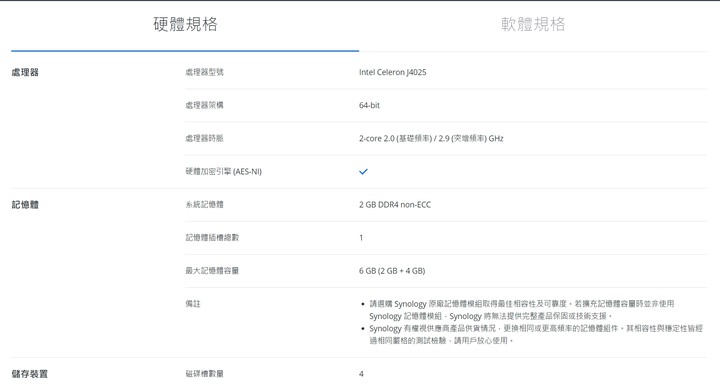
Task: Click the Intel Celeron J4025 value
Action: pyautogui.click(x=393, y=72)
